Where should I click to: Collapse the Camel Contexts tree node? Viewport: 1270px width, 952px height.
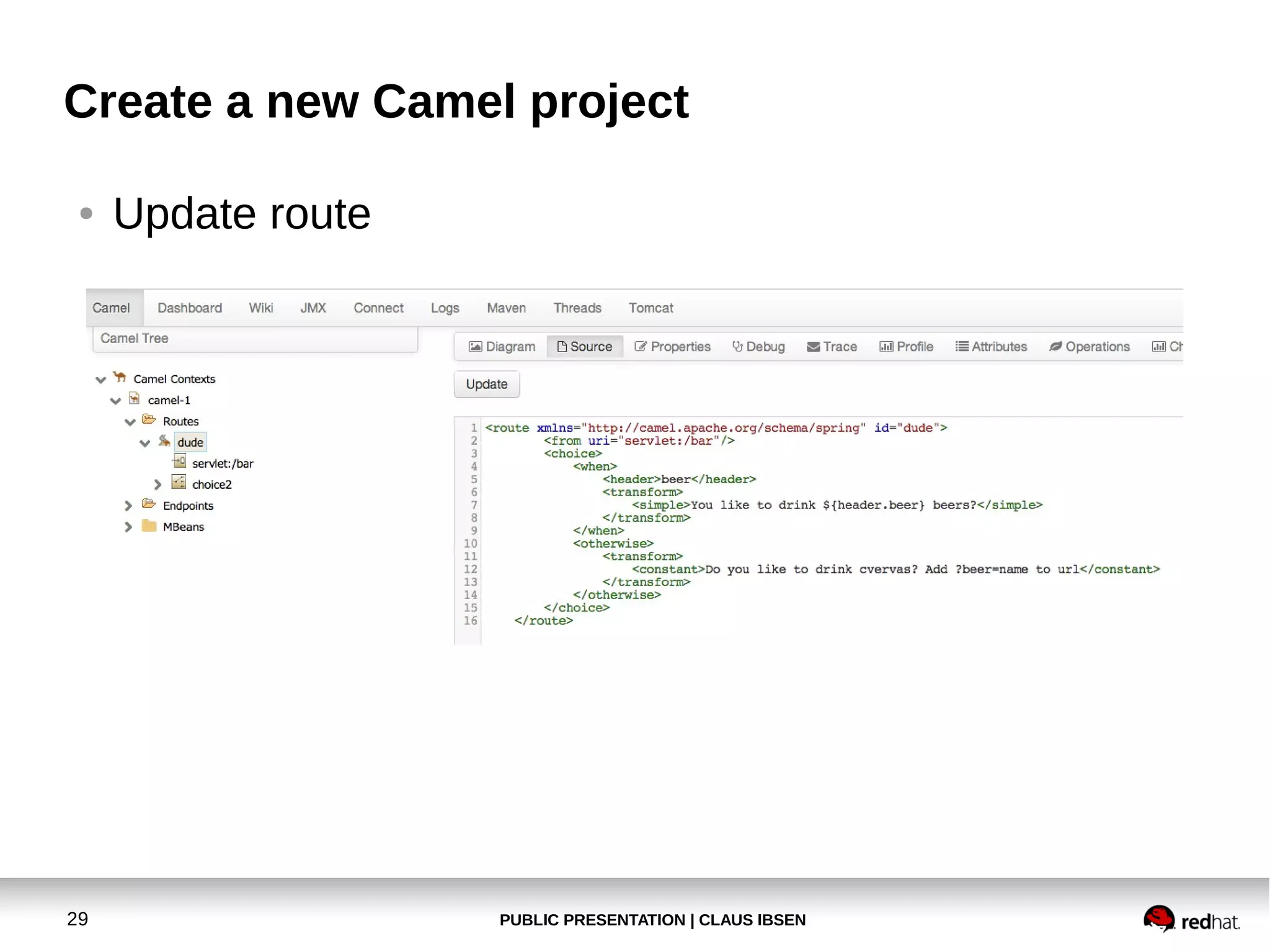[x=100, y=380]
